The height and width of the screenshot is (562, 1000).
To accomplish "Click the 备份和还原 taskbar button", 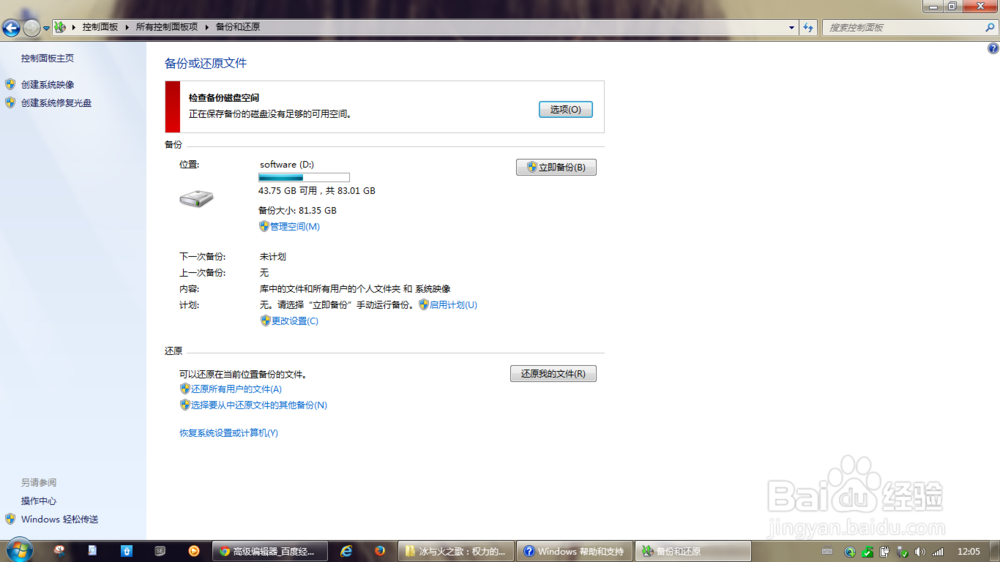I will (x=693, y=551).
